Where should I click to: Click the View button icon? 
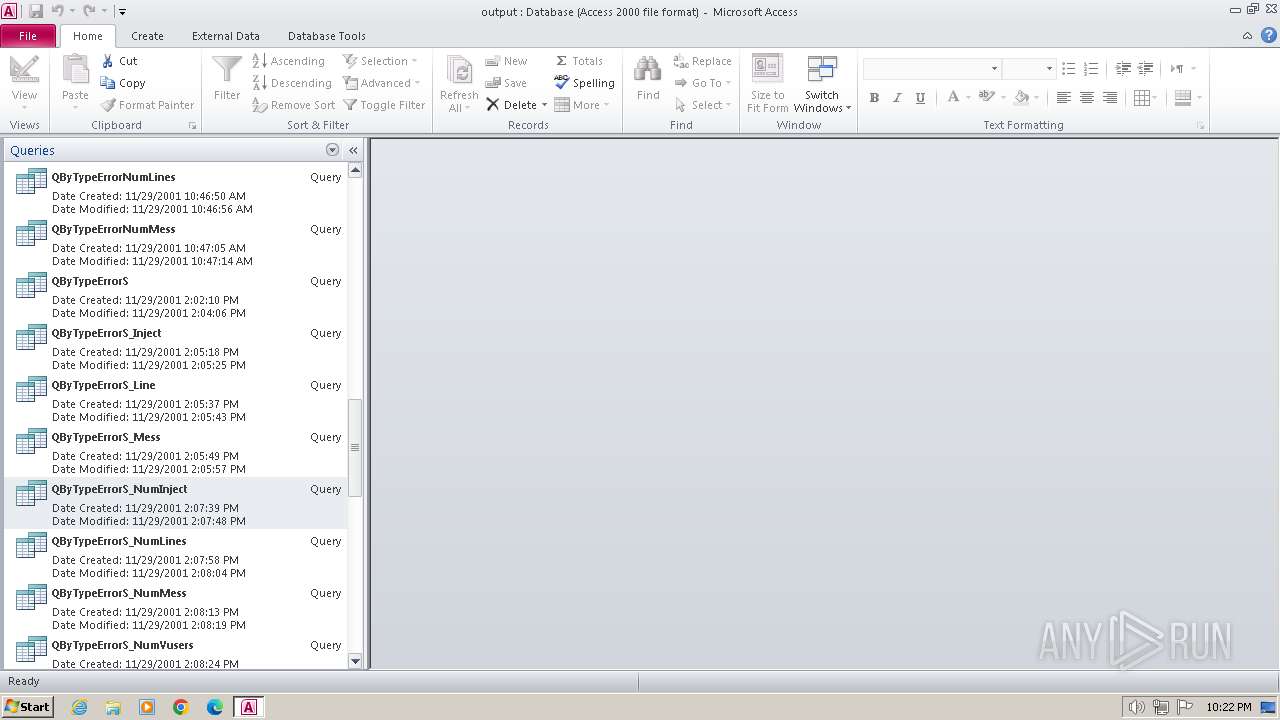pos(24,69)
